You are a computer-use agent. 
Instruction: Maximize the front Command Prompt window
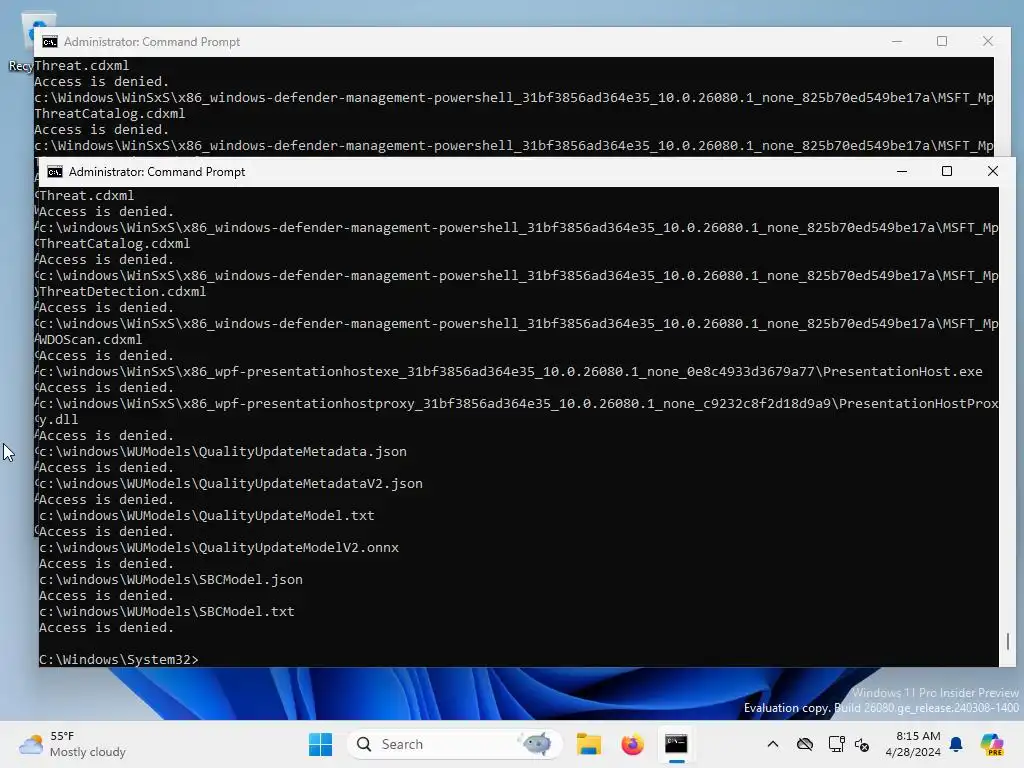[x=947, y=171]
